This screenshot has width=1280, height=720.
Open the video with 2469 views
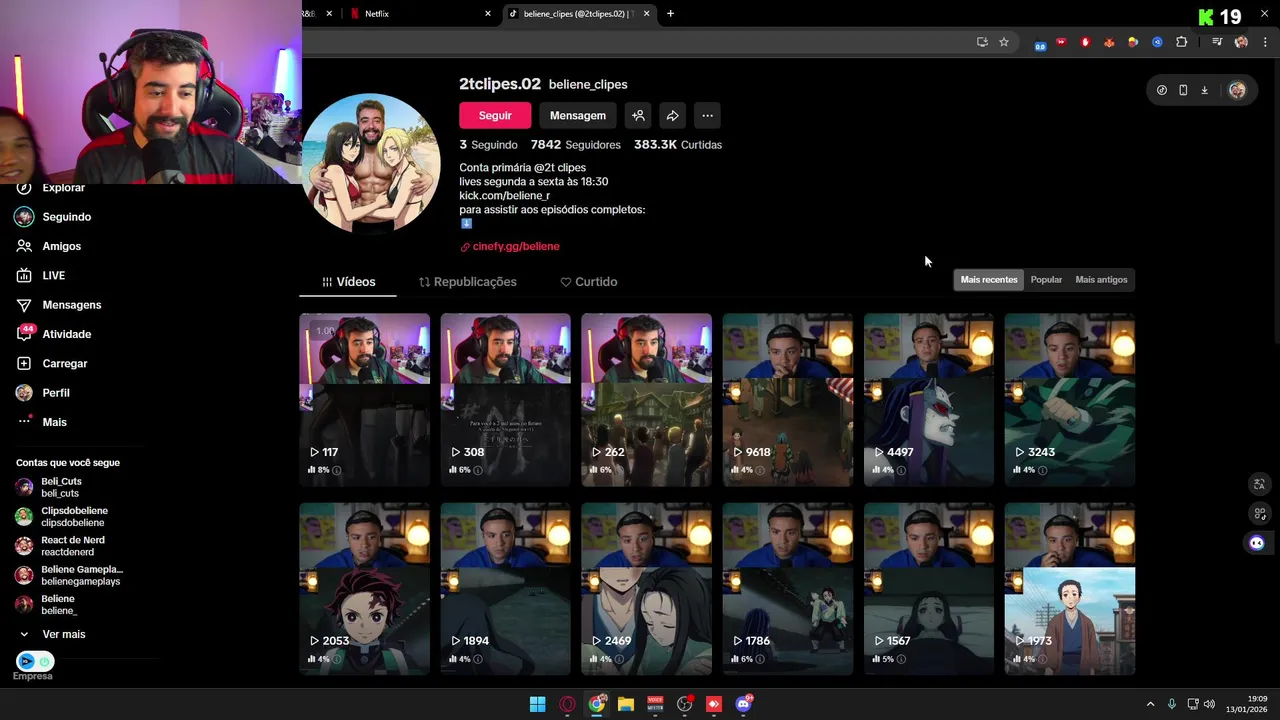pyautogui.click(x=647, y=589)
